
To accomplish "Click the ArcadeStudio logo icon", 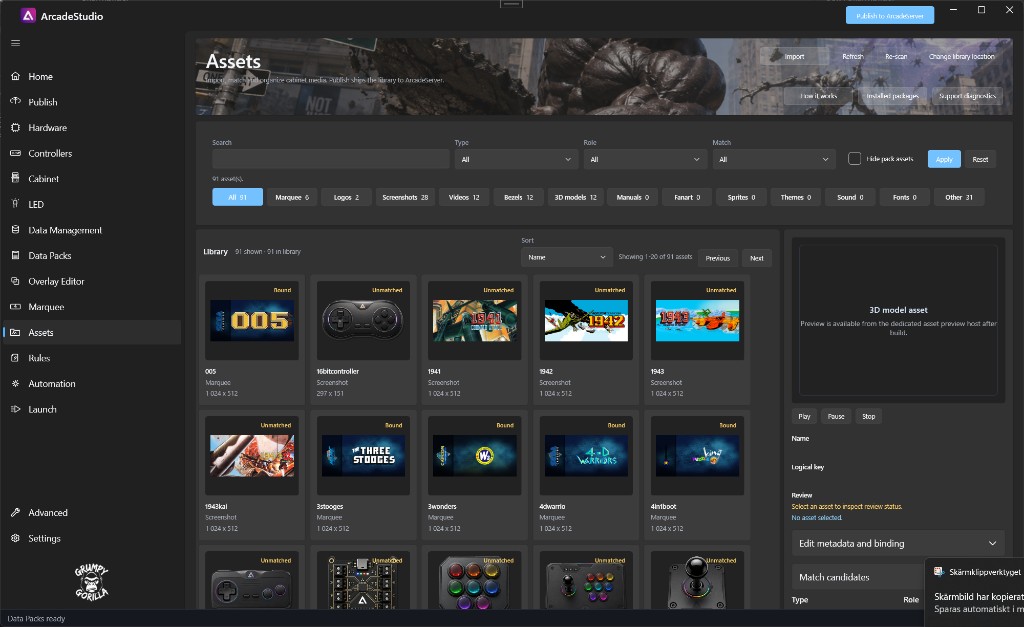I will [28, 16].
